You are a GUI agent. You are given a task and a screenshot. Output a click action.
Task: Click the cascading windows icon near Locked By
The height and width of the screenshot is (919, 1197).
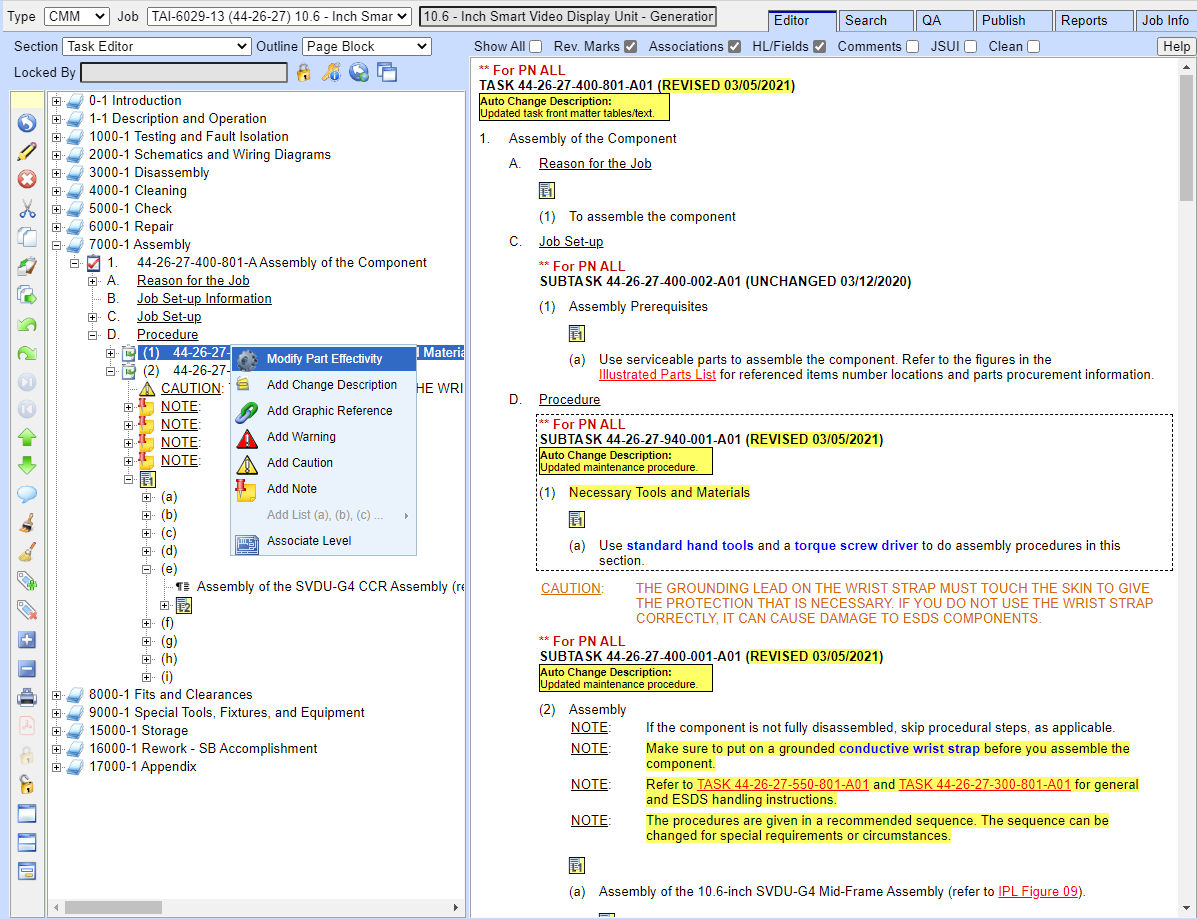point(387,73)
